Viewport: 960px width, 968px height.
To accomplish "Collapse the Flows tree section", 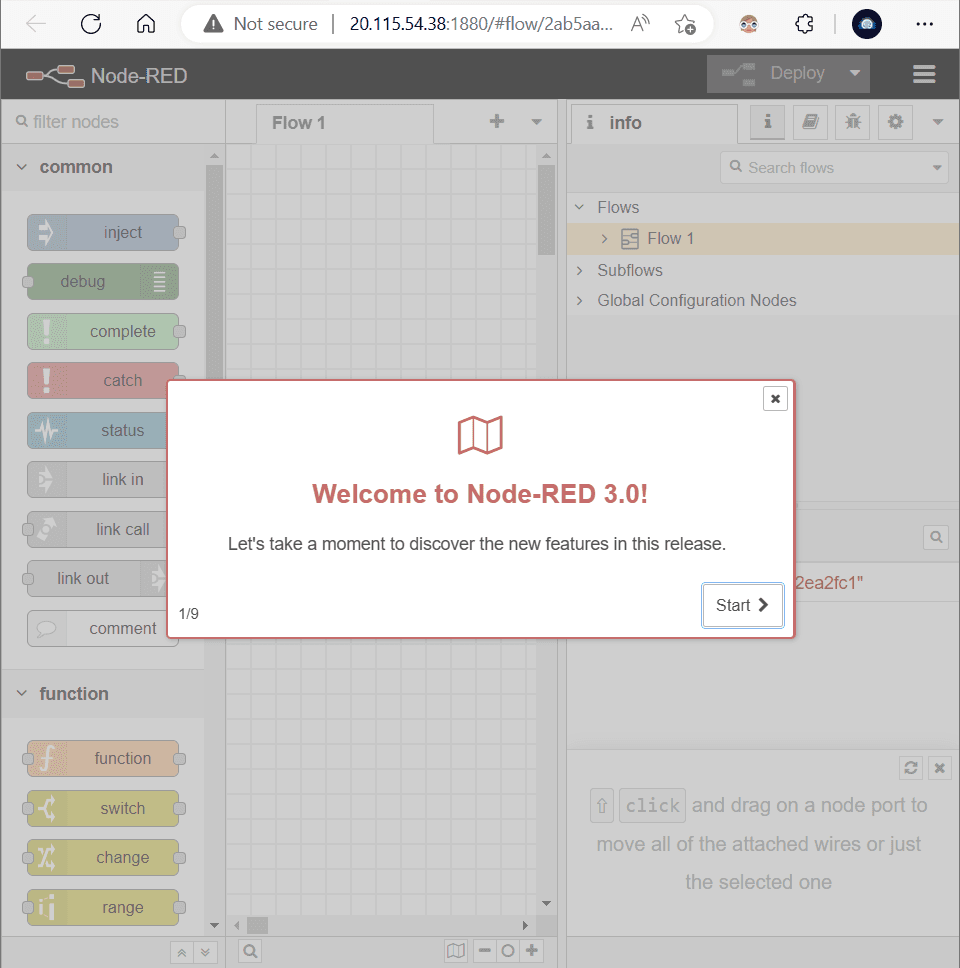I will tap(579, 207).
